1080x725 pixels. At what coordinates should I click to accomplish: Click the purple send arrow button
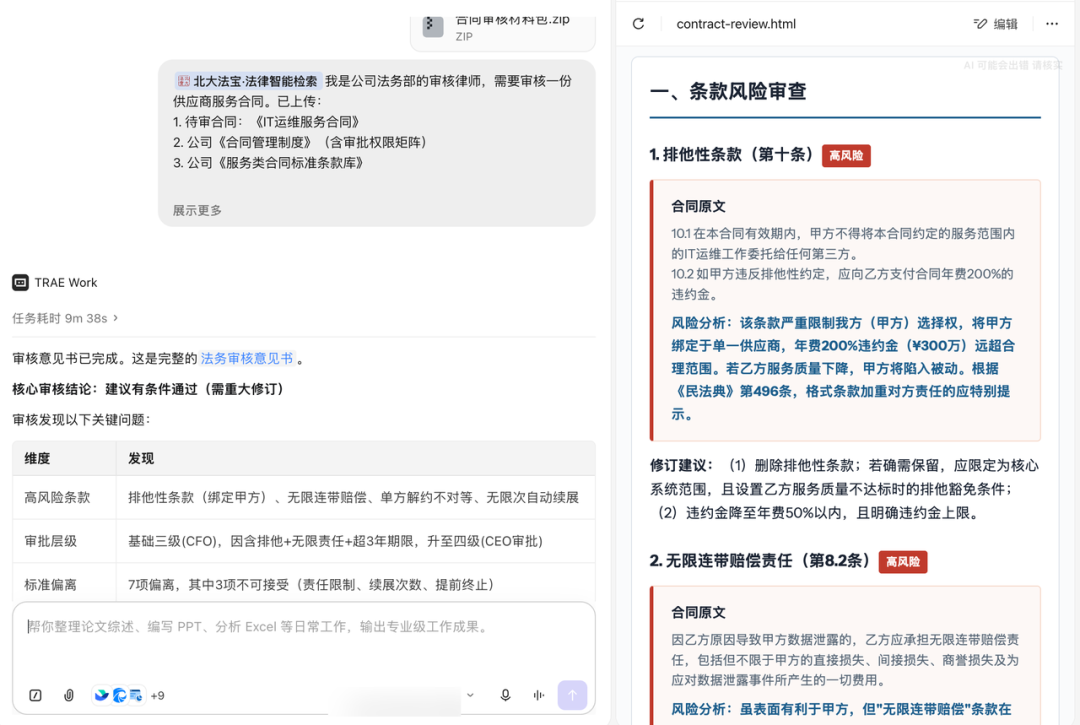coord(572,695)
